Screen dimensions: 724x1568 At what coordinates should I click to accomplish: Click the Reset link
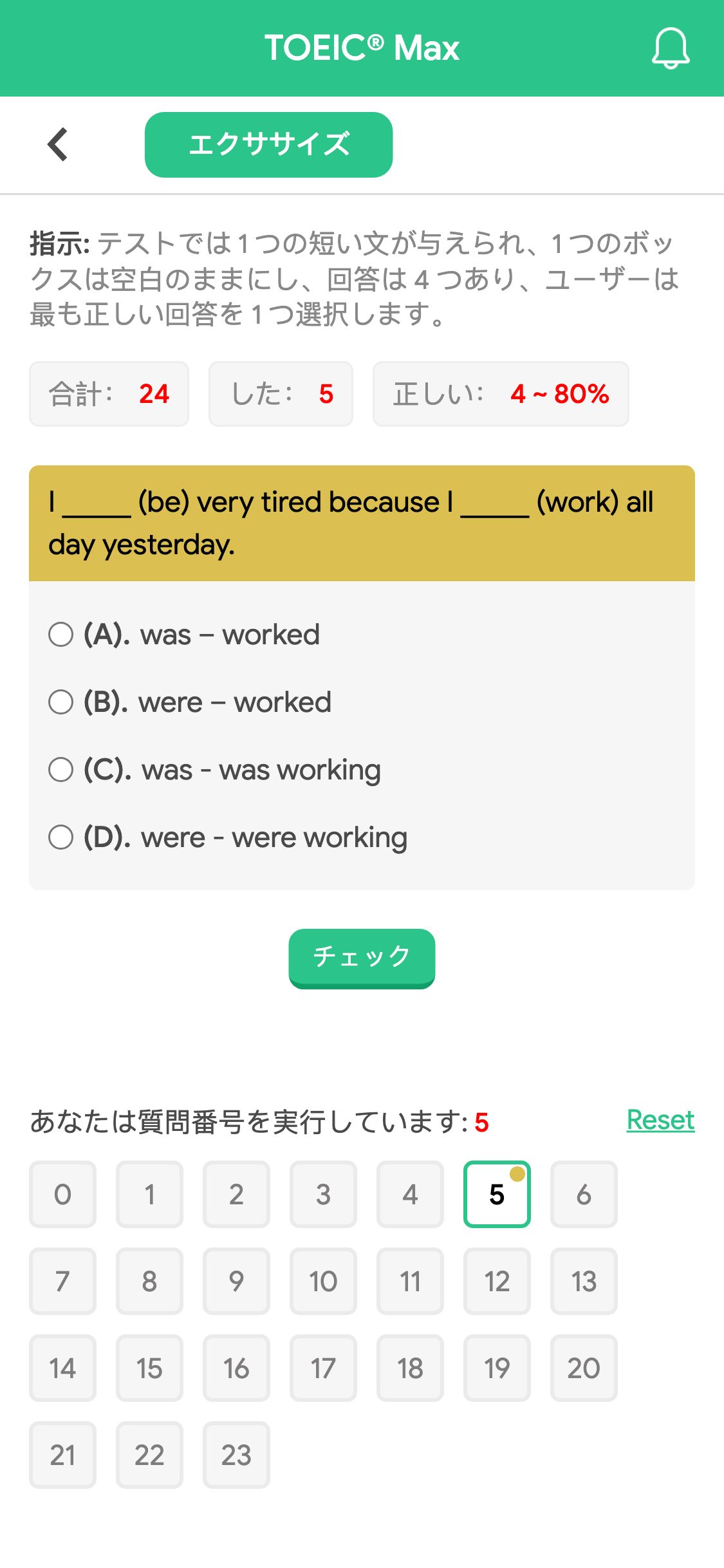point(660,1120)
